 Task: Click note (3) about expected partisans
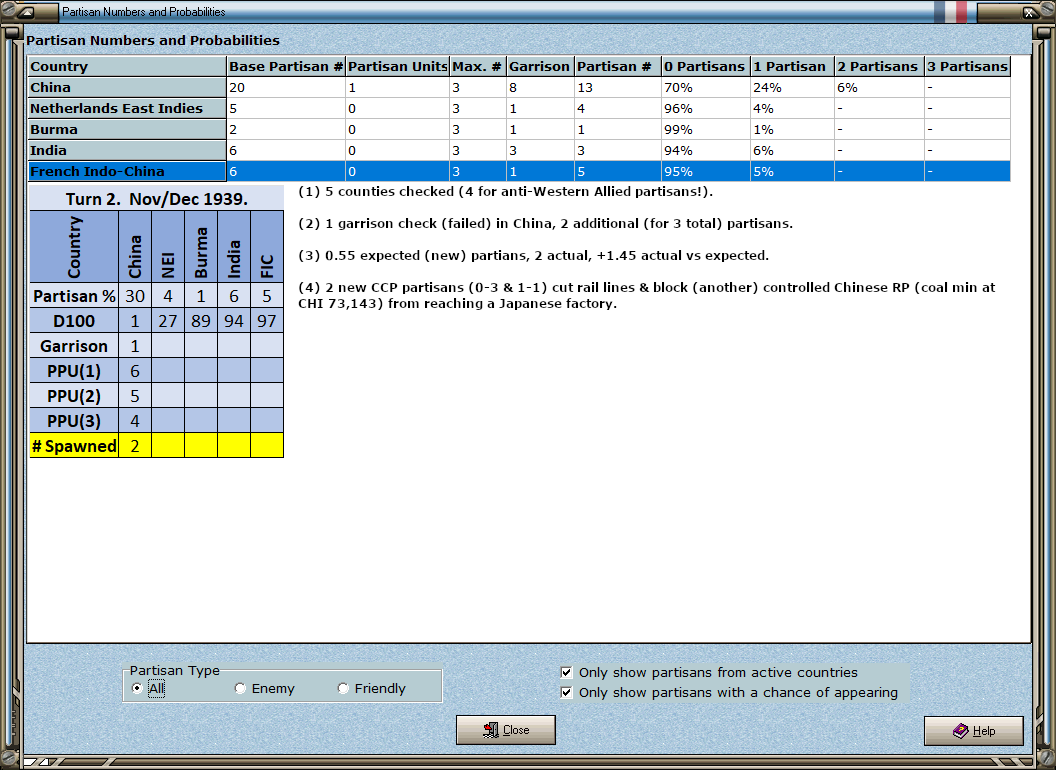pos(533,255)
